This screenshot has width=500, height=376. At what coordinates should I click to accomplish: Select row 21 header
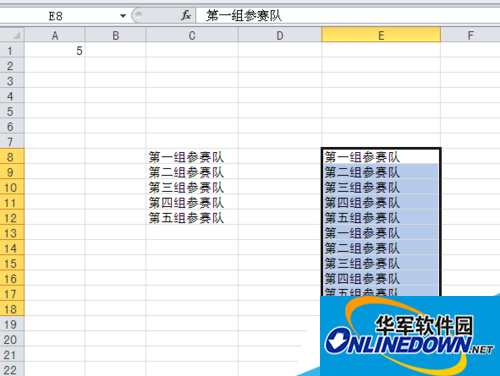tap(12, 355)
